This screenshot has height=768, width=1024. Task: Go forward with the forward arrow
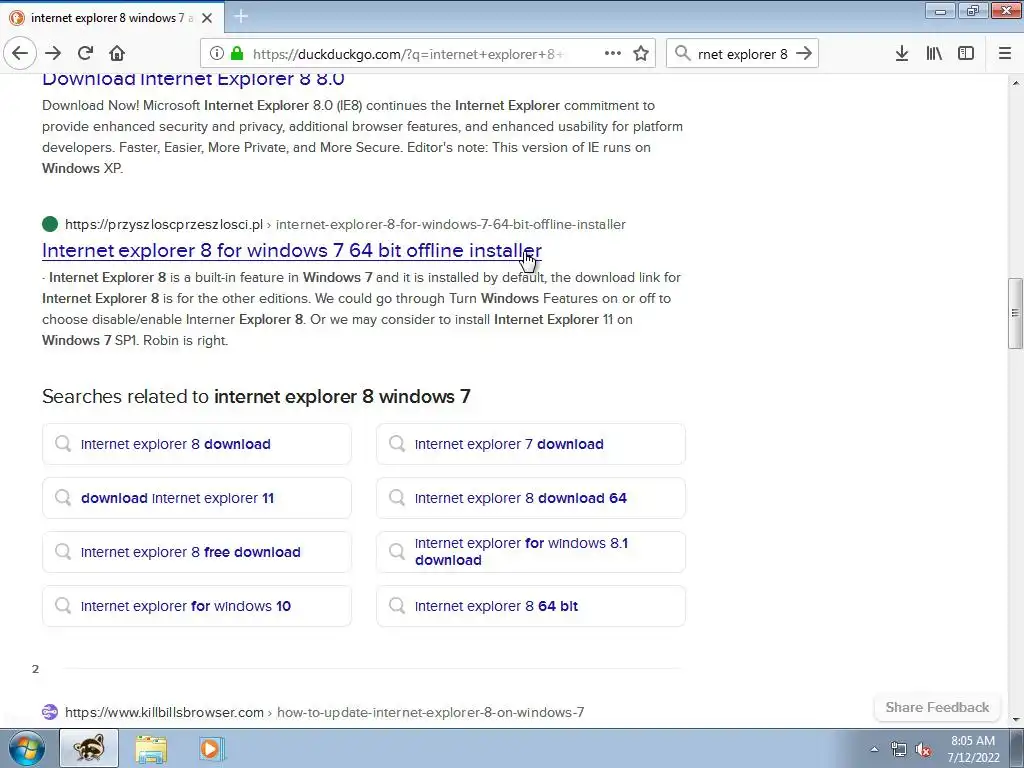(53, 54)
